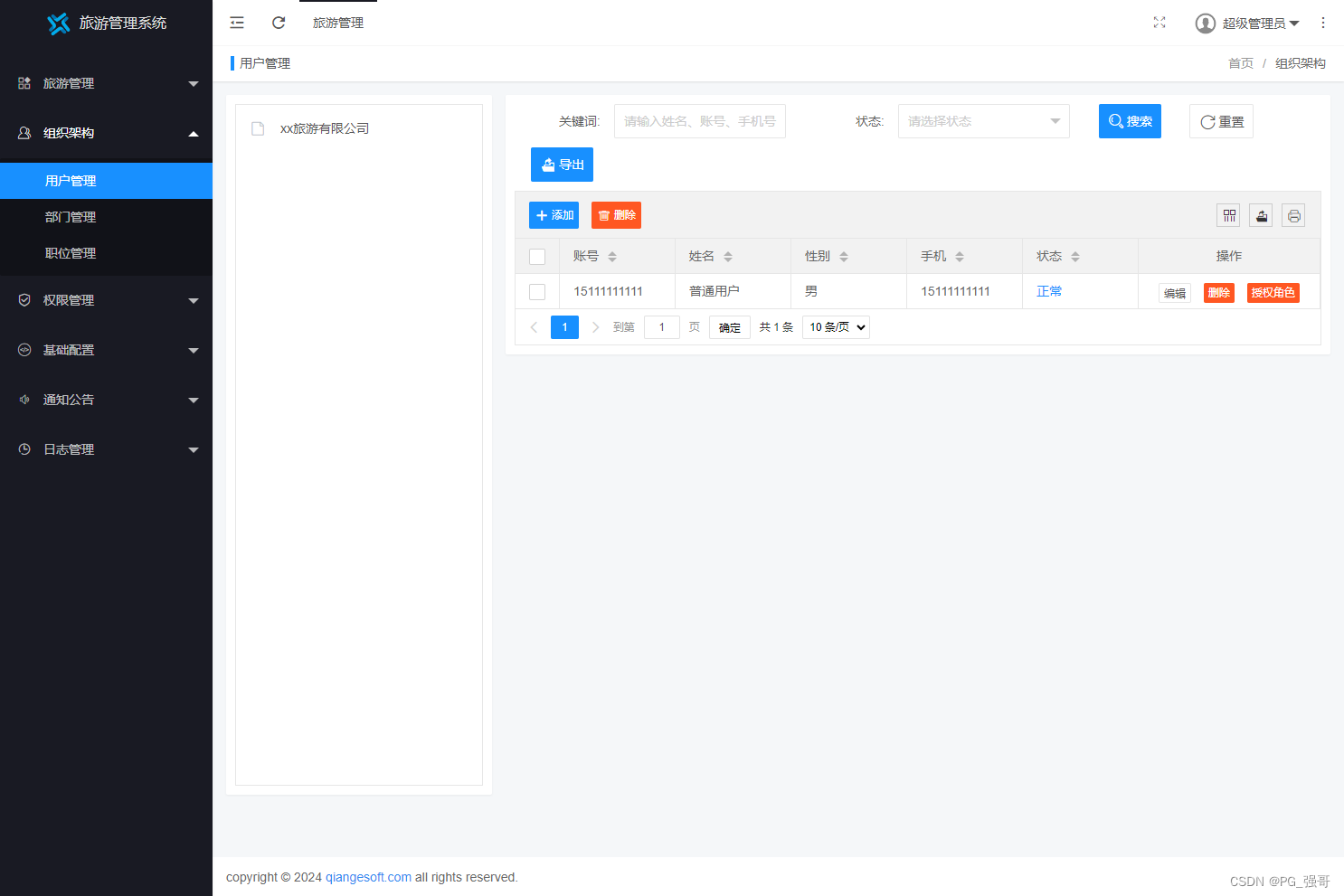Screen dimensions: 1344x896
Task: Click the 通知公告 speaker icon
Action: click(24, 400)
